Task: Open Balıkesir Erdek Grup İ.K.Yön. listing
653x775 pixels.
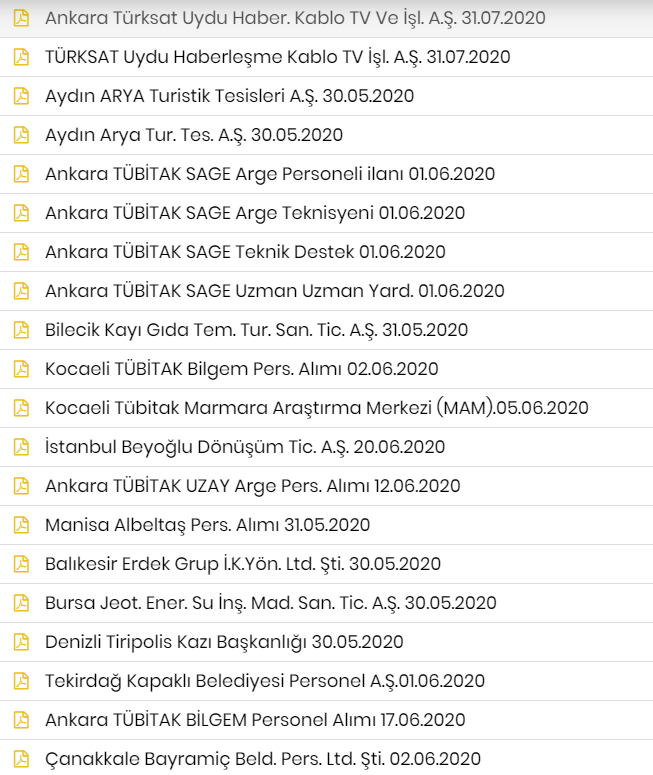Action: [x=243, y=564]
